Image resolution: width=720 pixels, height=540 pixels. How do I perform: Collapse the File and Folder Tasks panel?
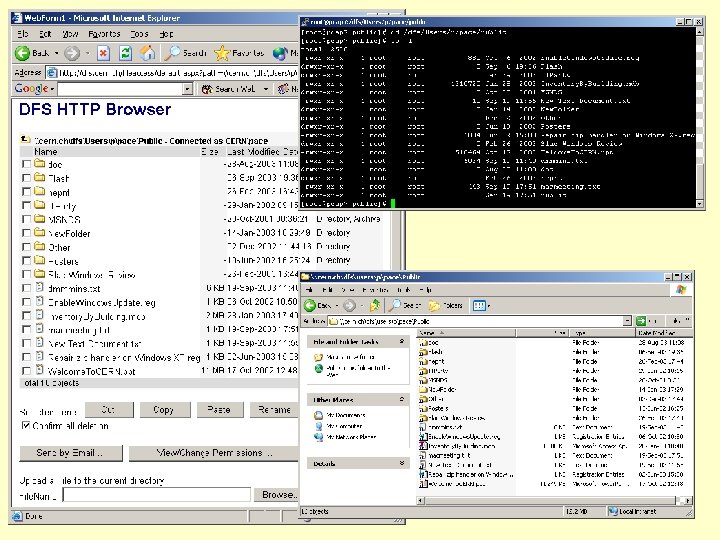tap(402, 342)
